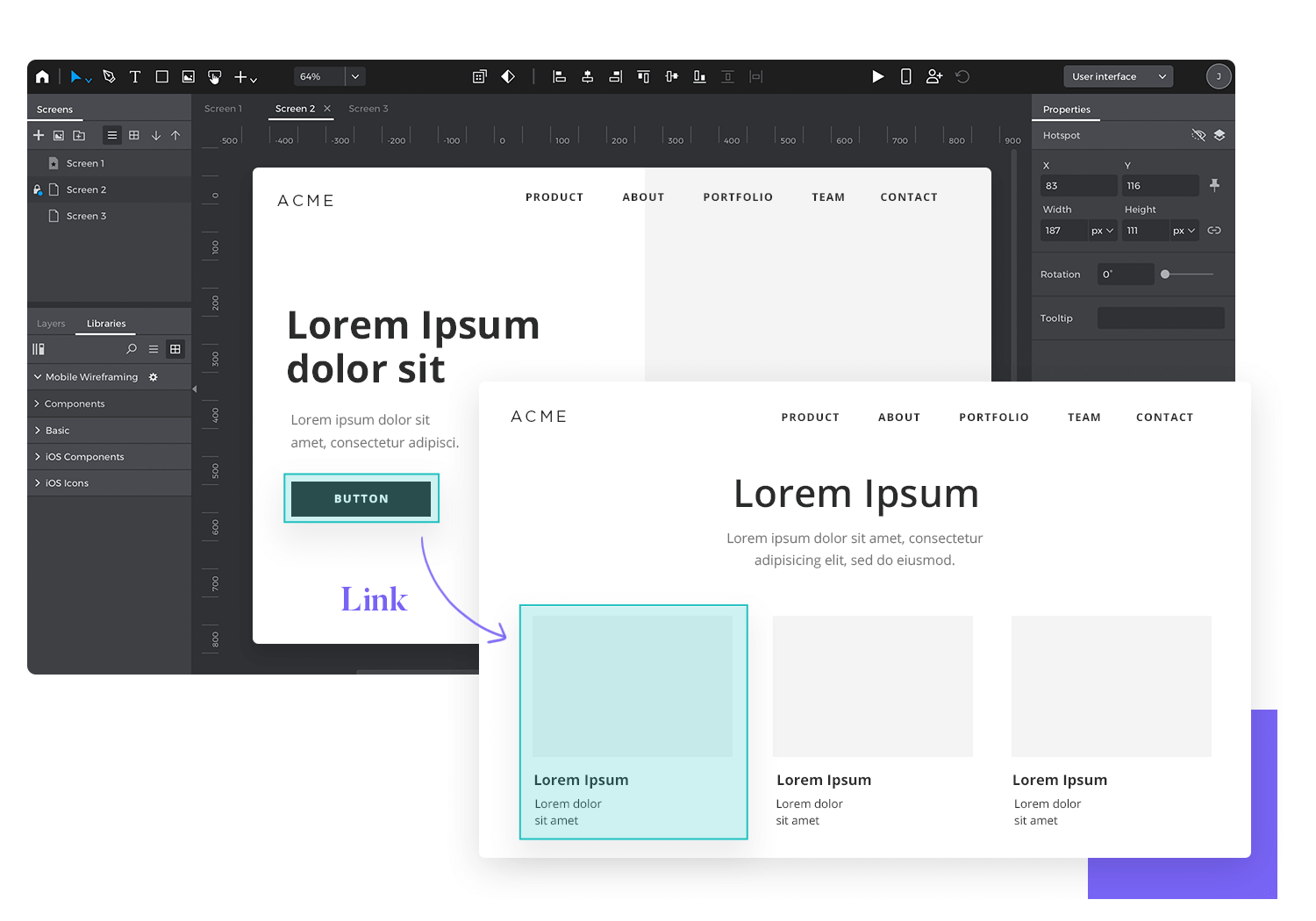
Task: Move selected screen up
Action: point(175,135)
